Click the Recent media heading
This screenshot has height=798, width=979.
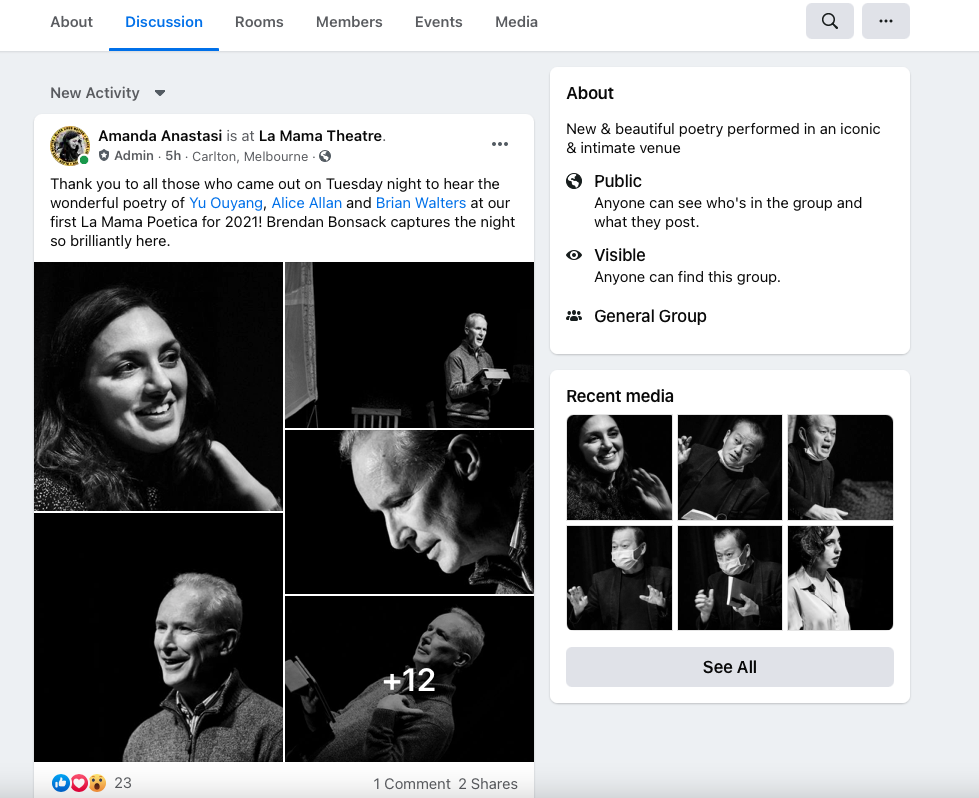619,396
